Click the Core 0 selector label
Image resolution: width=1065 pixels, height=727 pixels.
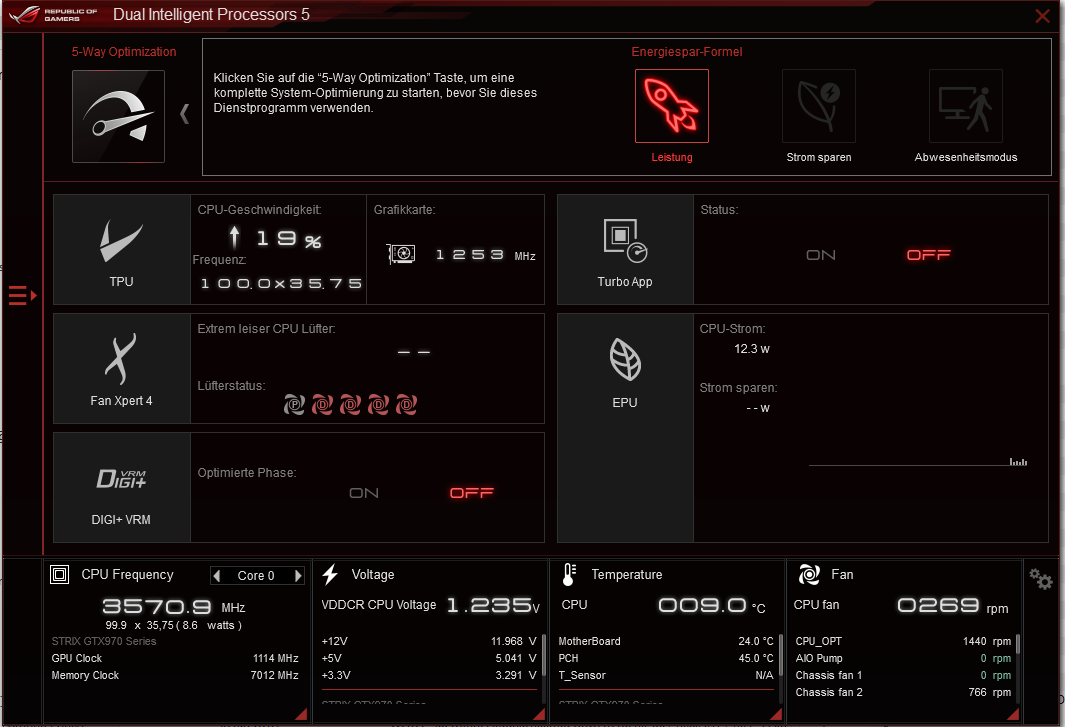click(x=256, y=576)
